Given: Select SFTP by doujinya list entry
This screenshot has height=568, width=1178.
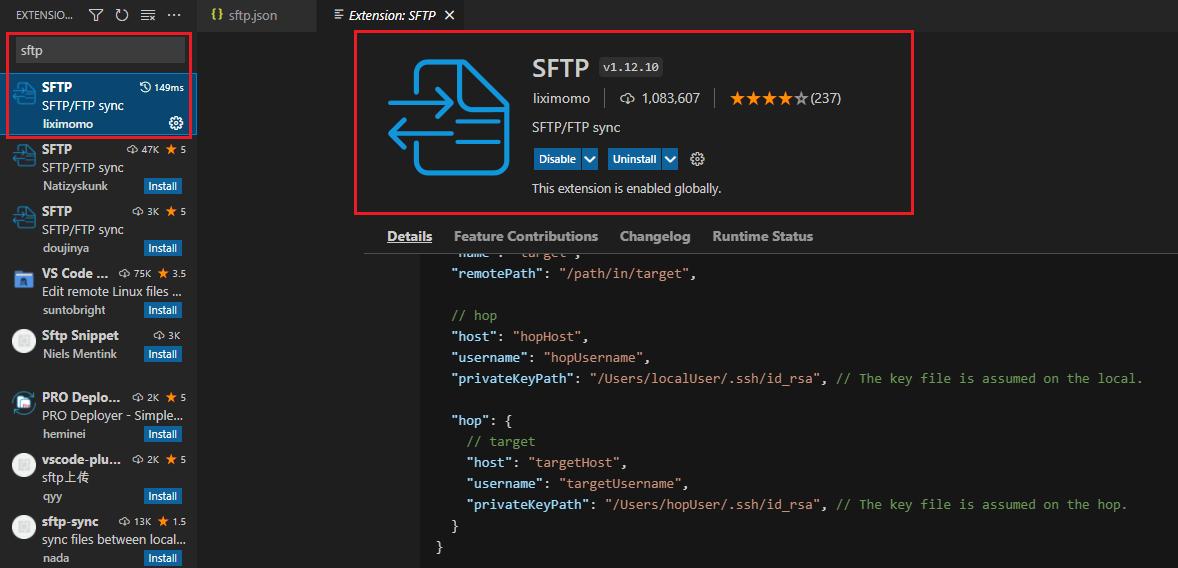Looking at the screenshot, I should coord(98,229).
